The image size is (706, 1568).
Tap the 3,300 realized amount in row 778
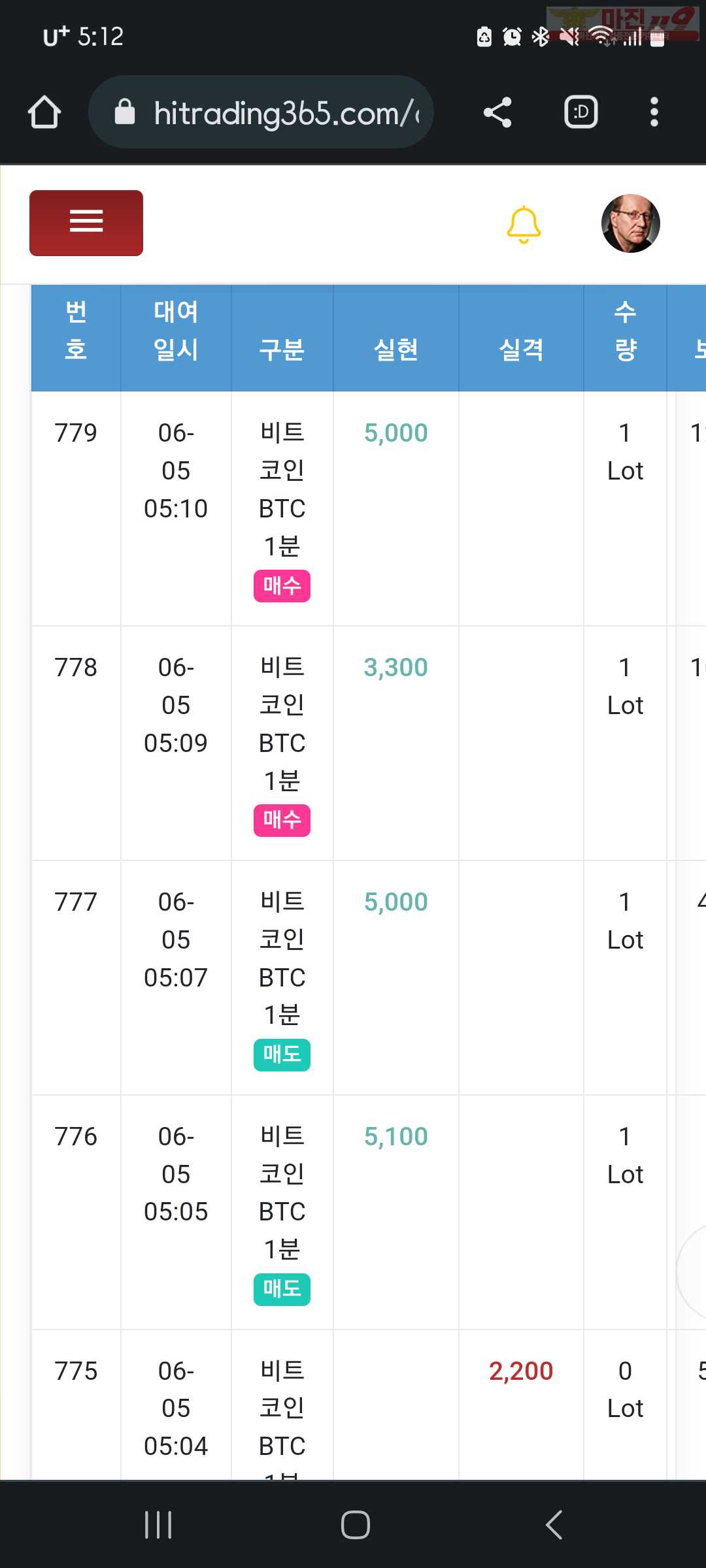395,667
